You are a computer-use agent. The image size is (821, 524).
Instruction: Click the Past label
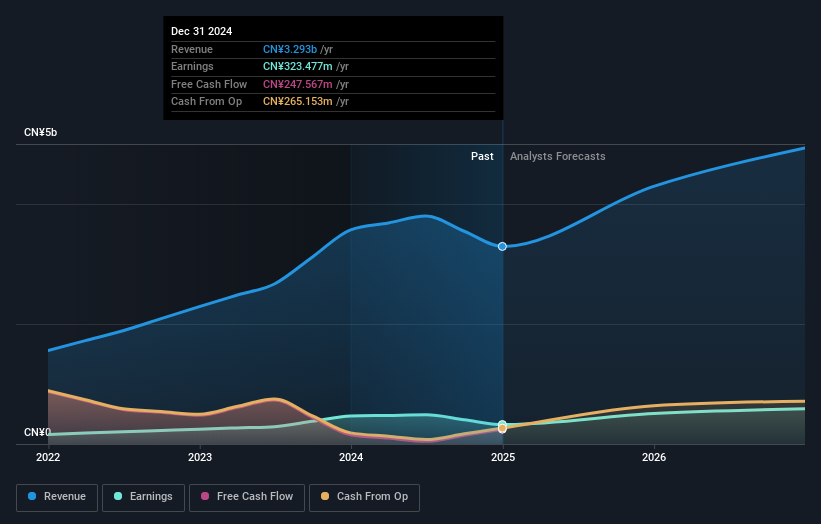pyautogui.click(x=482, y=157)
